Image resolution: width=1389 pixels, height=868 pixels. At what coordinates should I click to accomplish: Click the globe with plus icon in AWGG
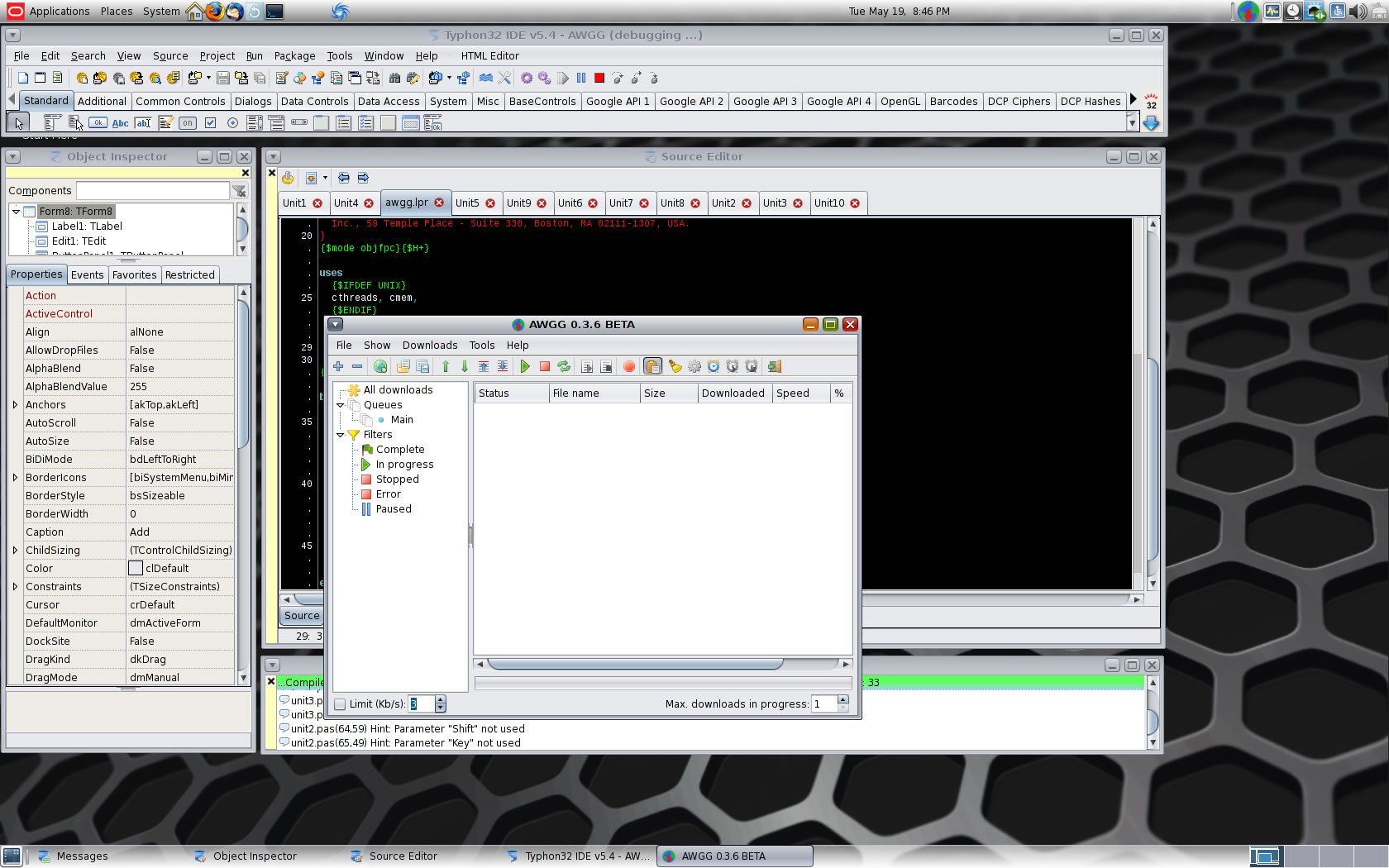point(380,366)
